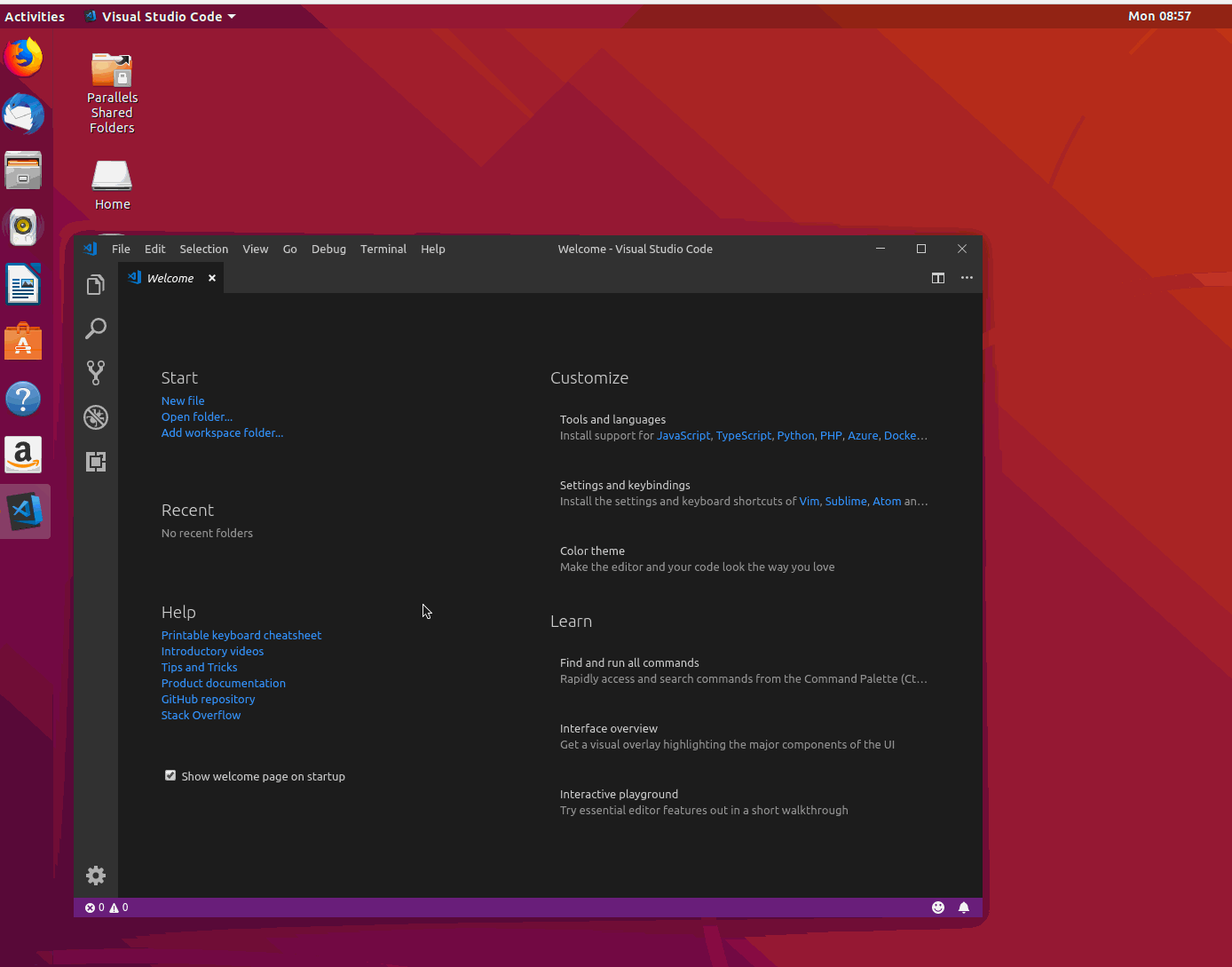This screenshot has width=1232, height=967.
Task: Install Azure support link
Action: pos(863,435)
